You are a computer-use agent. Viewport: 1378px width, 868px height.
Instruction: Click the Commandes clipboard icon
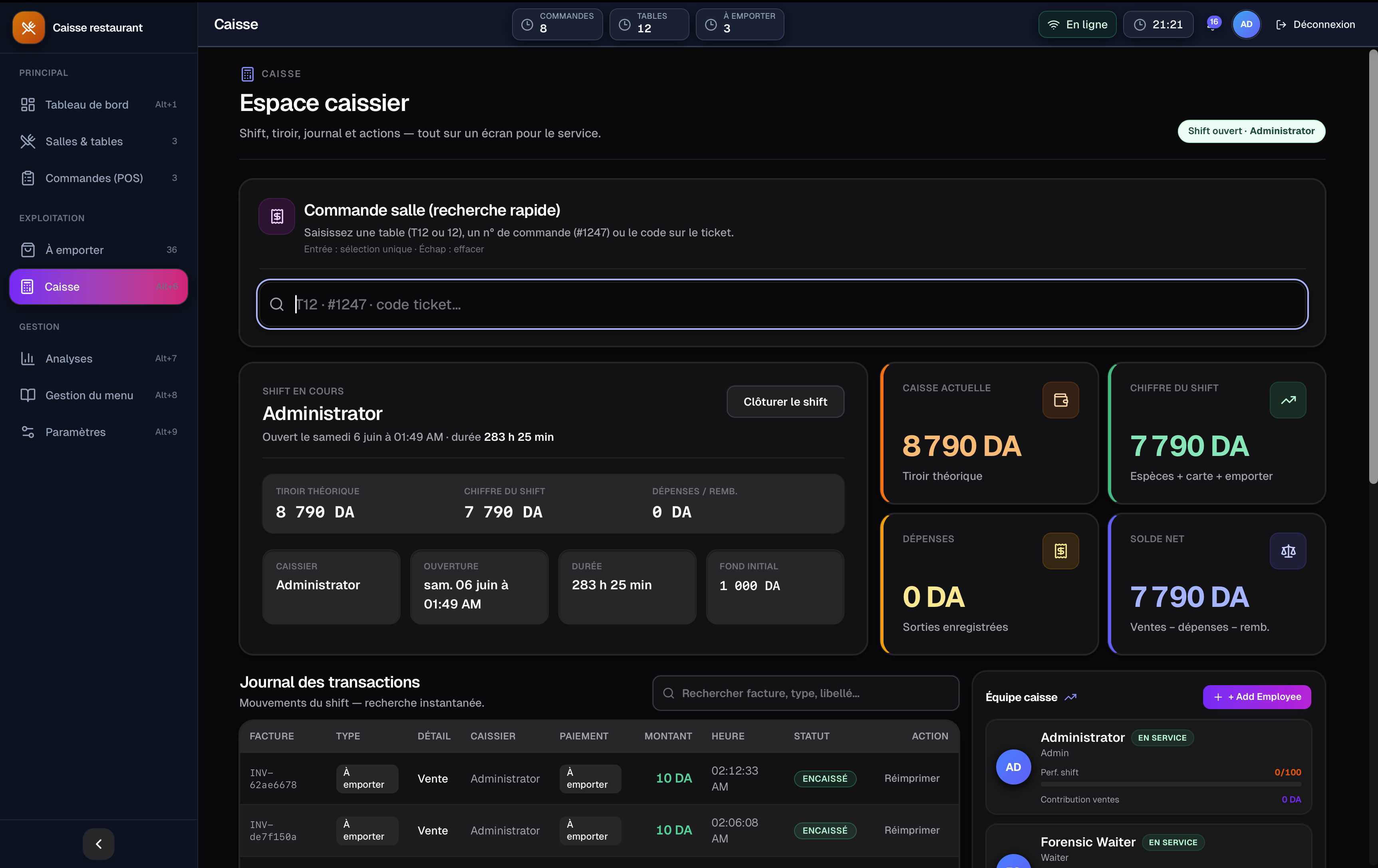coord(28,178)
